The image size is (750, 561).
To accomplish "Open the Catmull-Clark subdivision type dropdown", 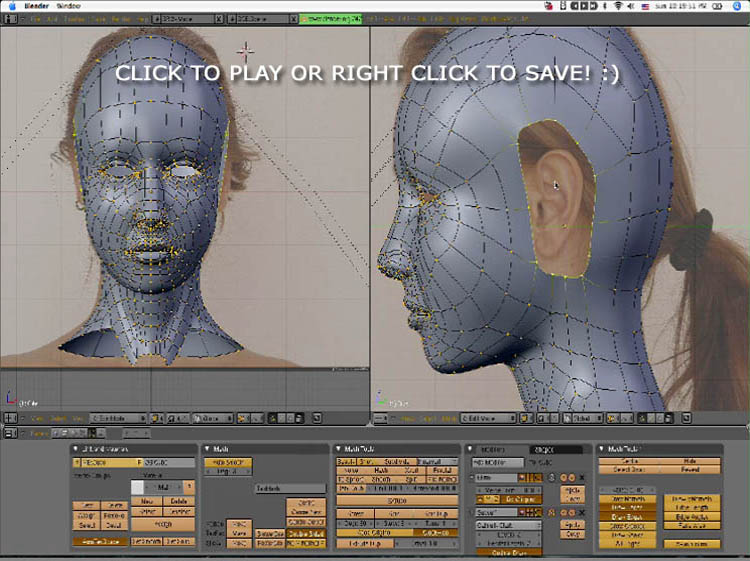I will pos(508,525).
